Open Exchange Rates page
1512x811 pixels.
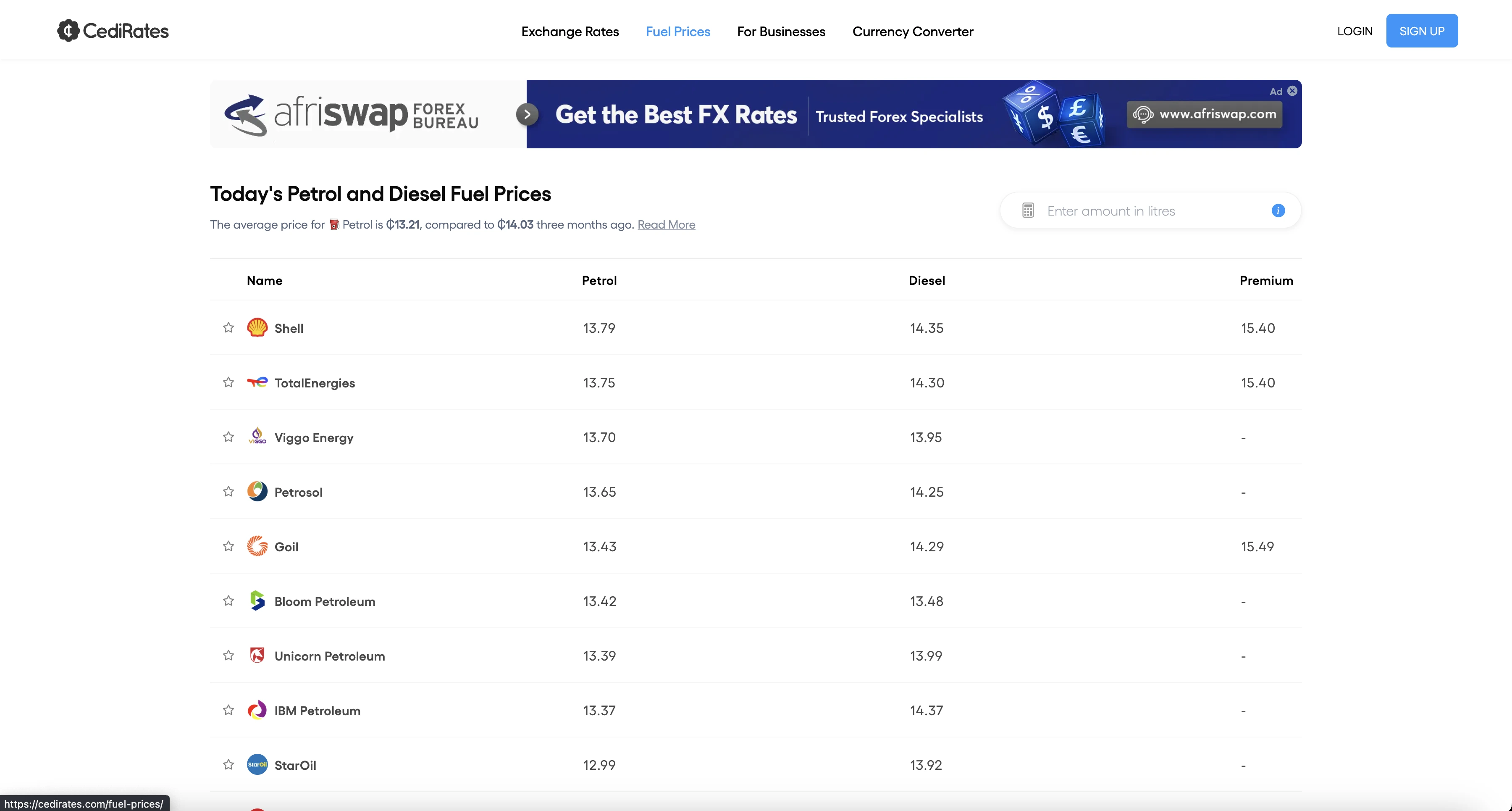pyautogui.click(x=570, y=32)
